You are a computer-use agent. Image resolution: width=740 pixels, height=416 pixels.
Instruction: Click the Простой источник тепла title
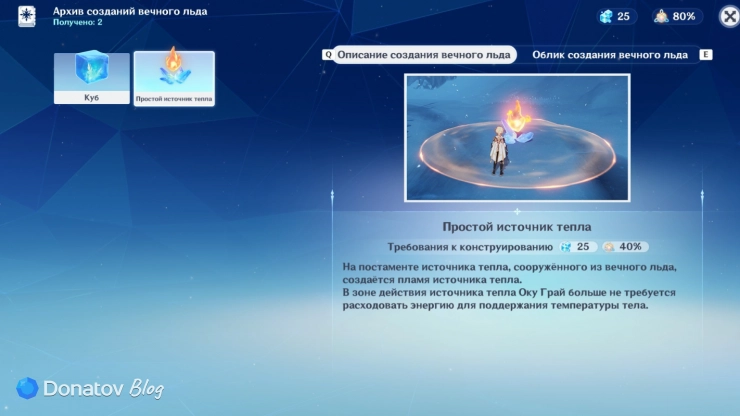coord(517,227)
